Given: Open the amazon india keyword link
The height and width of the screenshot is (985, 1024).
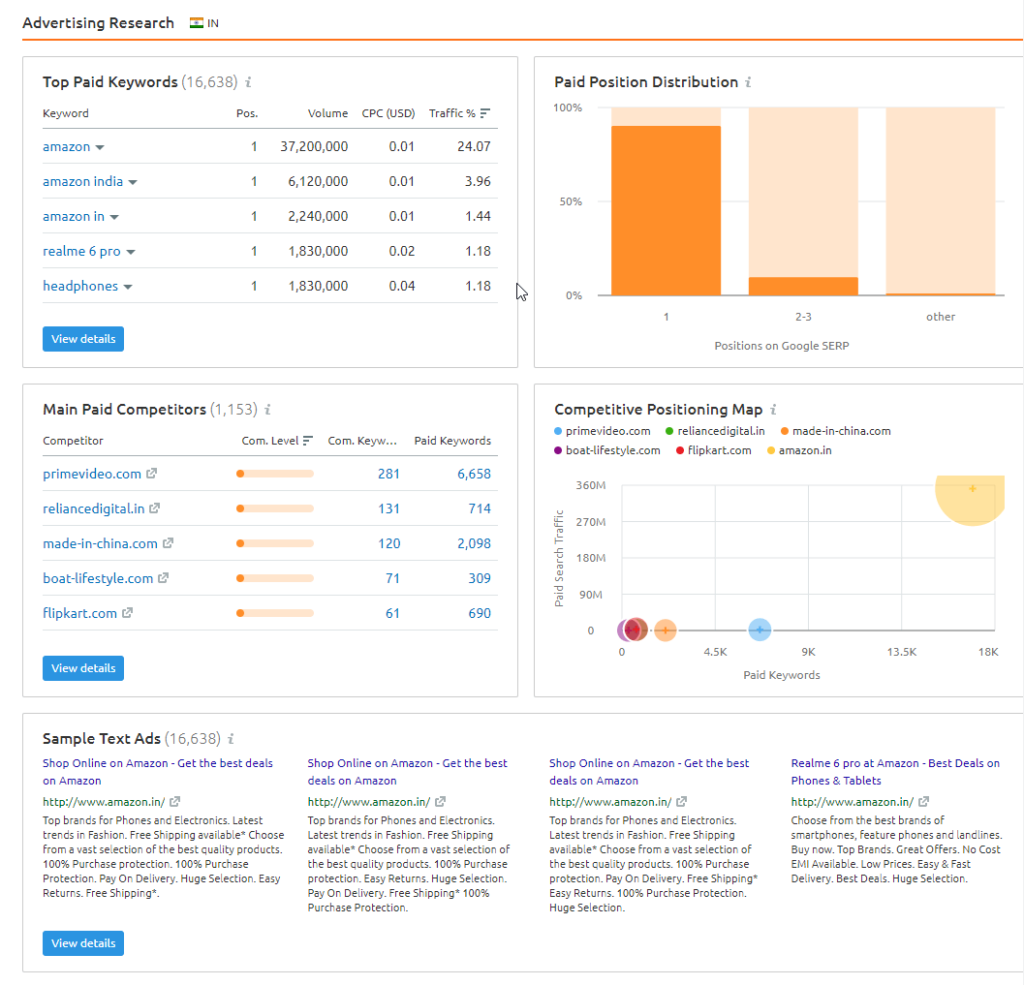Looking at the screenshot, I should pos(82,182).
